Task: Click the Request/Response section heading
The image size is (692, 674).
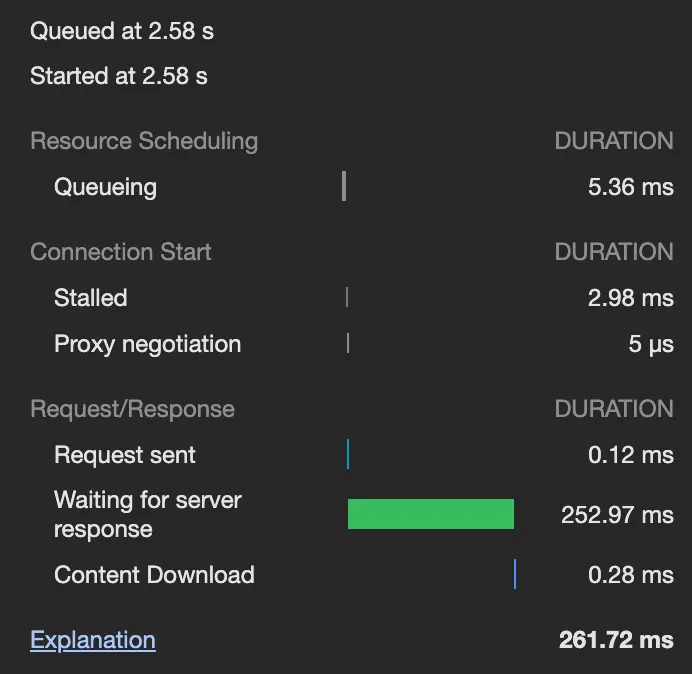Action: (133, 409)
